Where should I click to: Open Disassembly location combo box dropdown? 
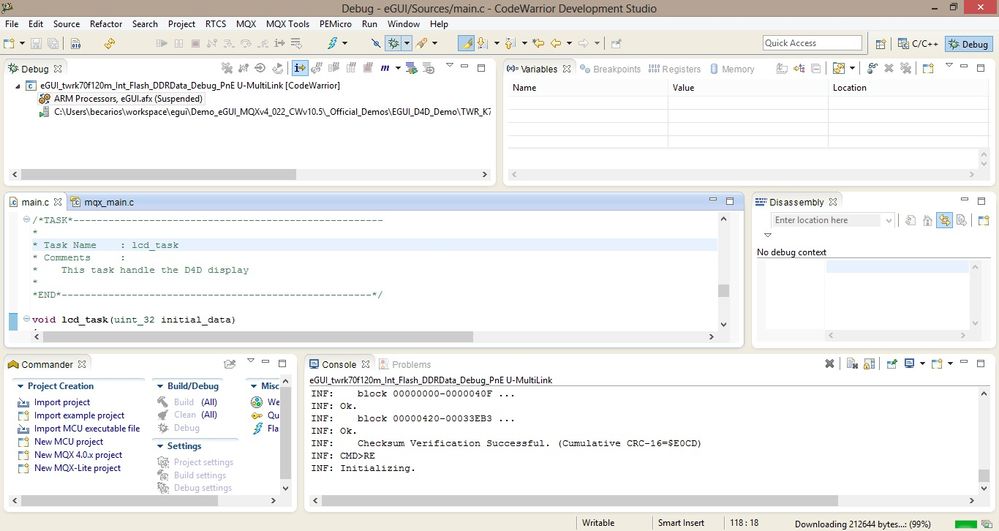click(x=888, y=220)
